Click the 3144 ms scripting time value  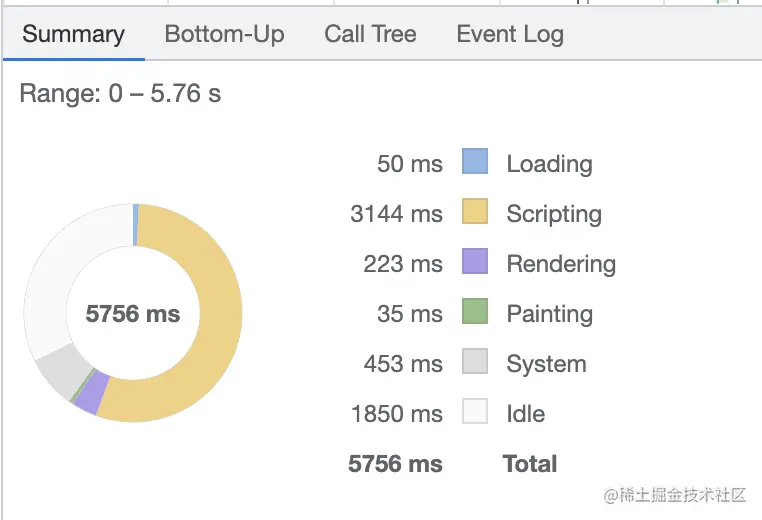[x=396, y=214]
